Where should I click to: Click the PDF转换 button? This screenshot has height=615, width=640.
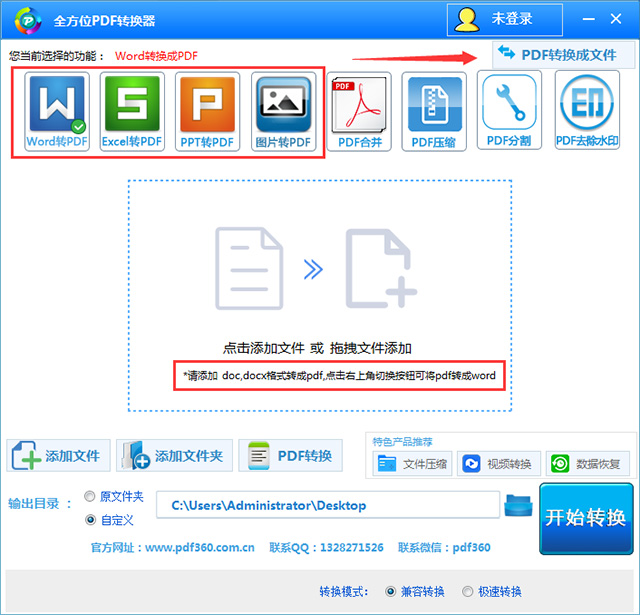pyautogui.click(x=290, y=455)
